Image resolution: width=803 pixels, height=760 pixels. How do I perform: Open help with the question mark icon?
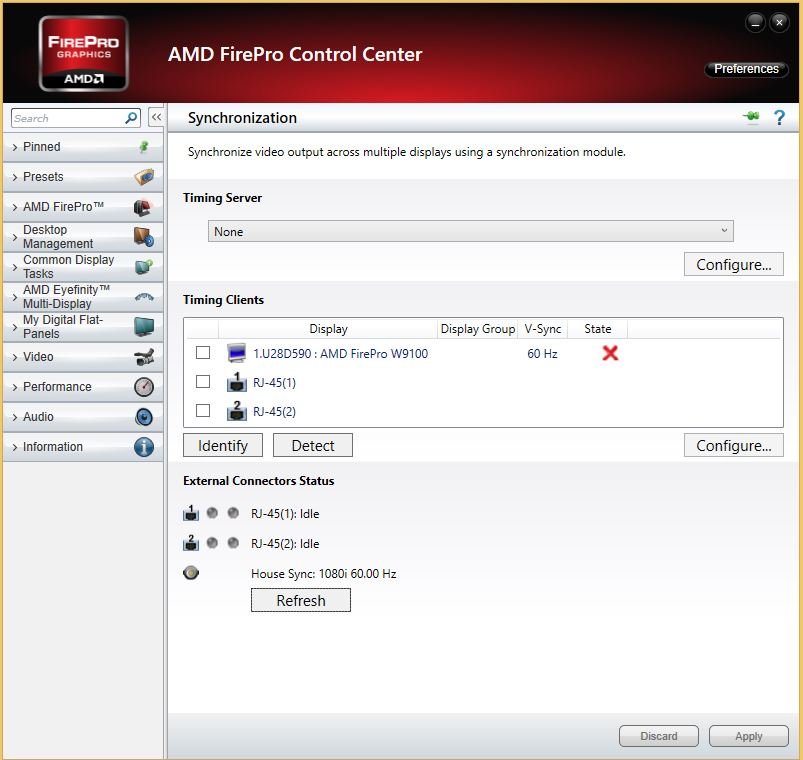[779, 118]
